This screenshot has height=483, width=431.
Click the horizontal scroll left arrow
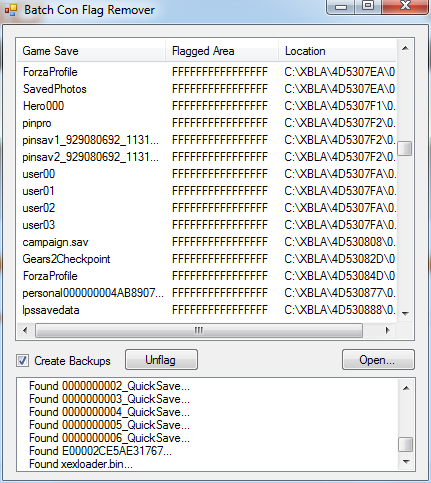[25, 330]
